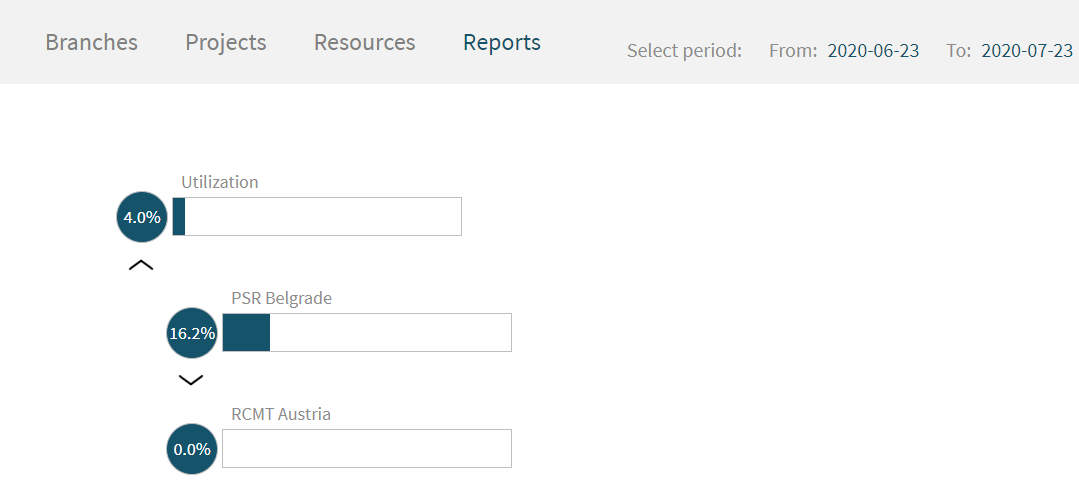
Task: Select the Reports tab
Action: click(502, 43)
